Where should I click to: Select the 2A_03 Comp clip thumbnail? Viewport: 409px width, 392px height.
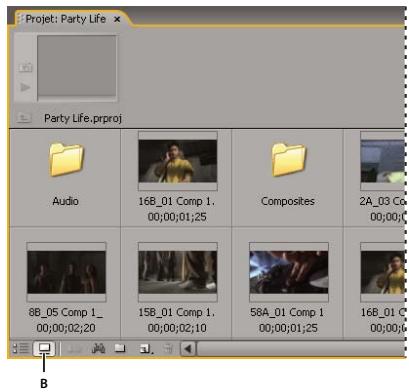tap(383, 161)
